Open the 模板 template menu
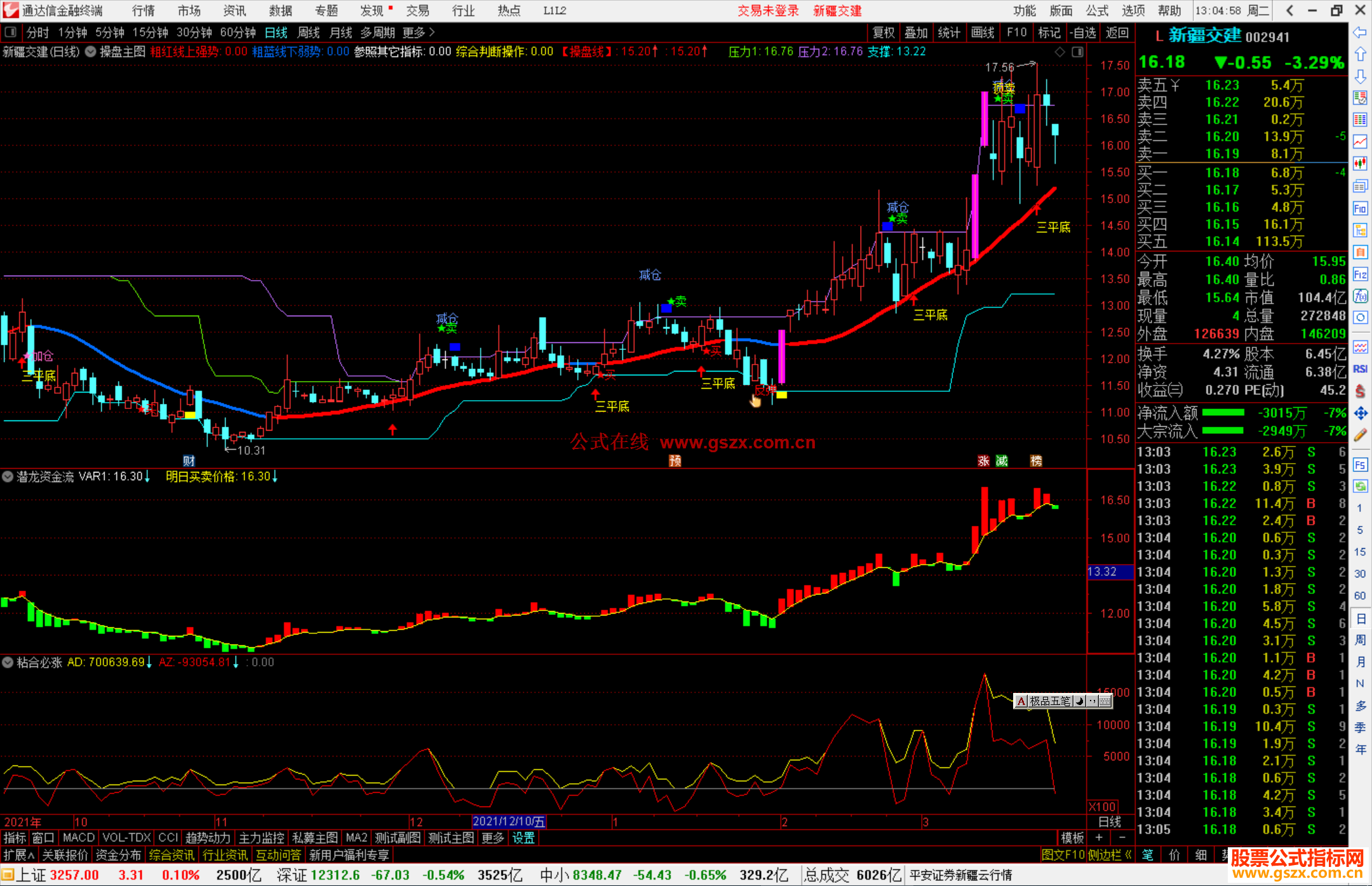This screenshot has height=886, width=1372. pos(1073,838)
